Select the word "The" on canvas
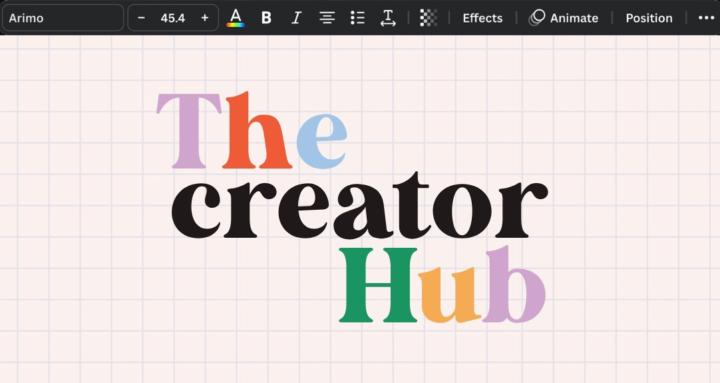 point(252,130)
